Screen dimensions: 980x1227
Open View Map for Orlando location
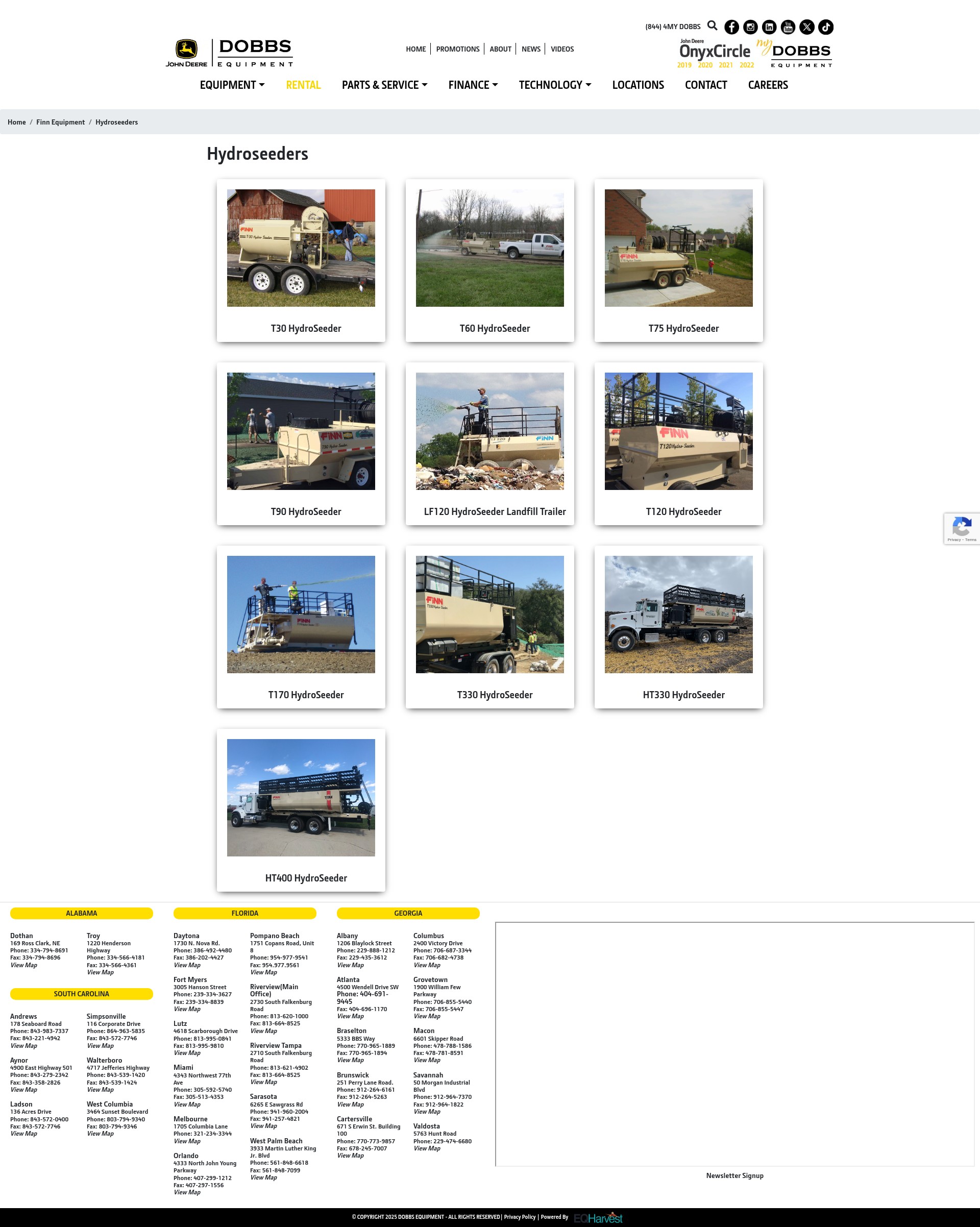tap(187, 1192)
